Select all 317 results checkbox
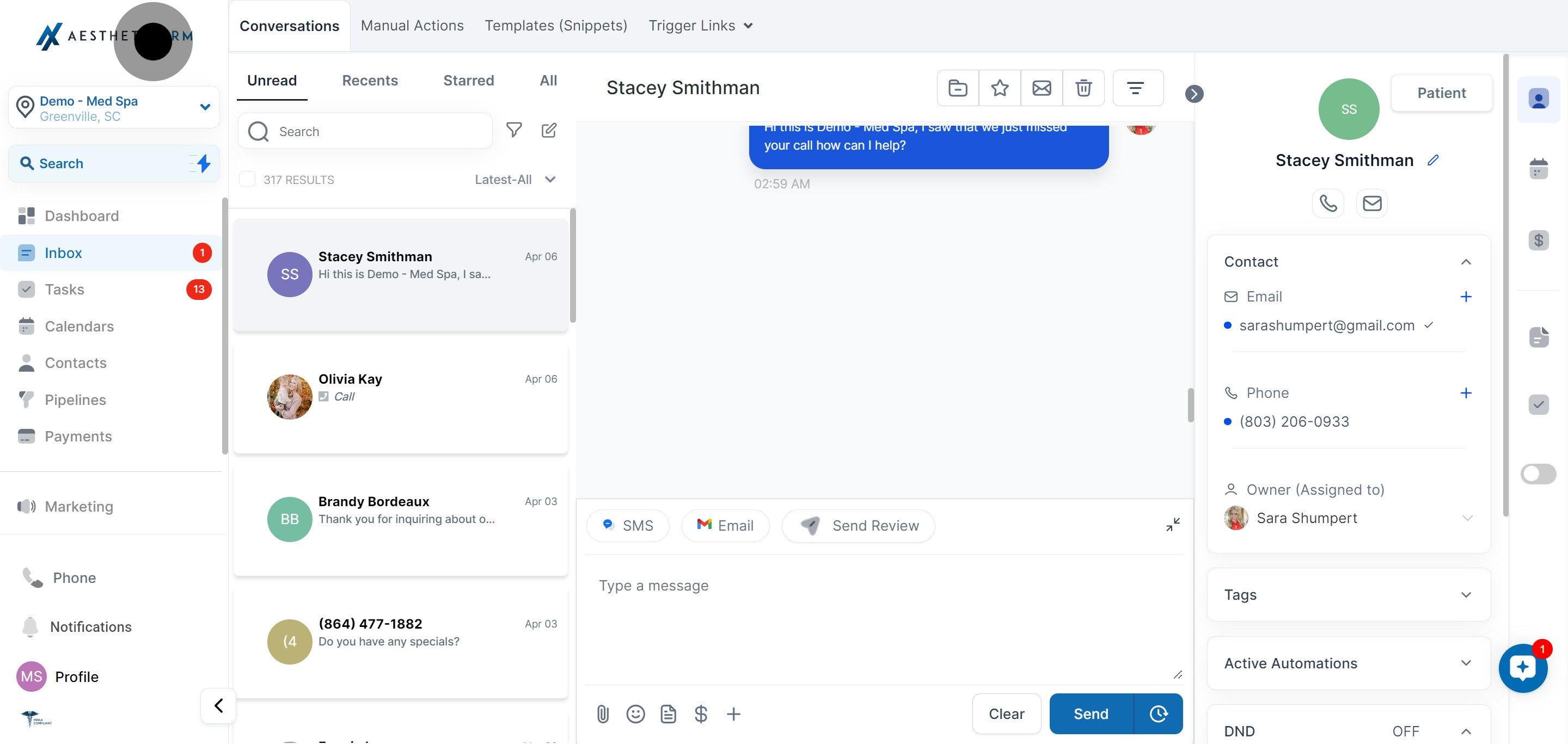Screen dimensions: 1568x744 (x=247, y=180)
